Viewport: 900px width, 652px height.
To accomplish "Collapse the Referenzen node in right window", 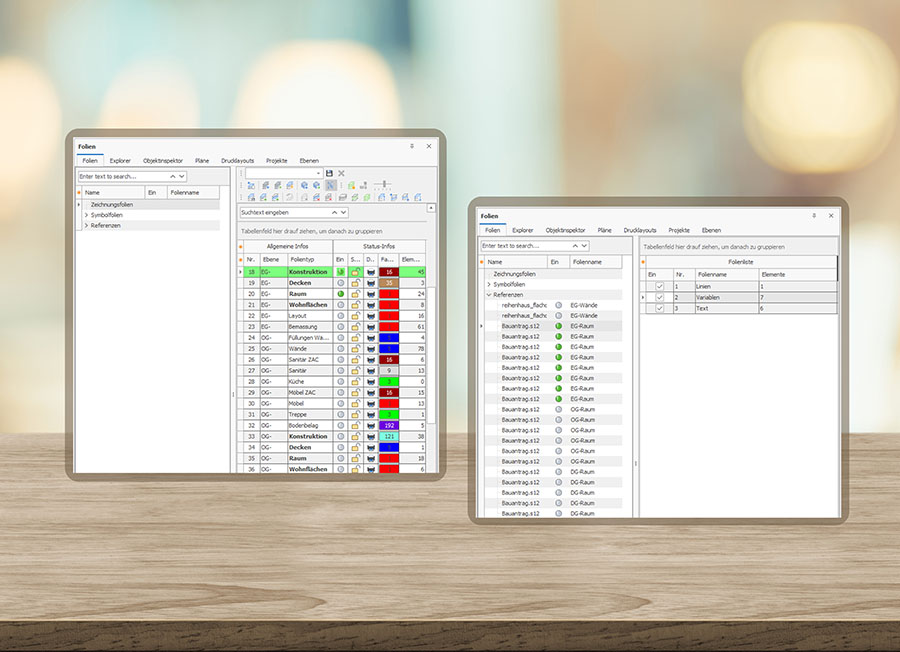I will [x=488, y=295].
